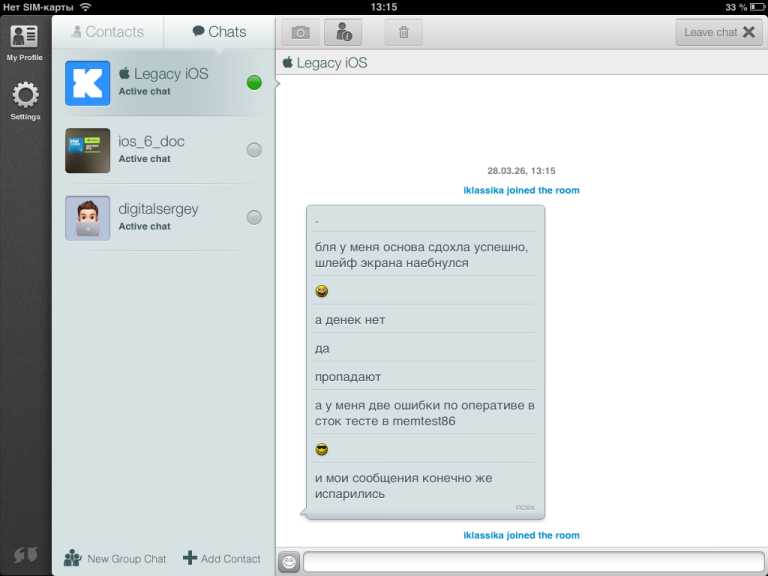
Task: Click the New Group Chat icon
Action: pyautogui.click(x=73, y=558)
